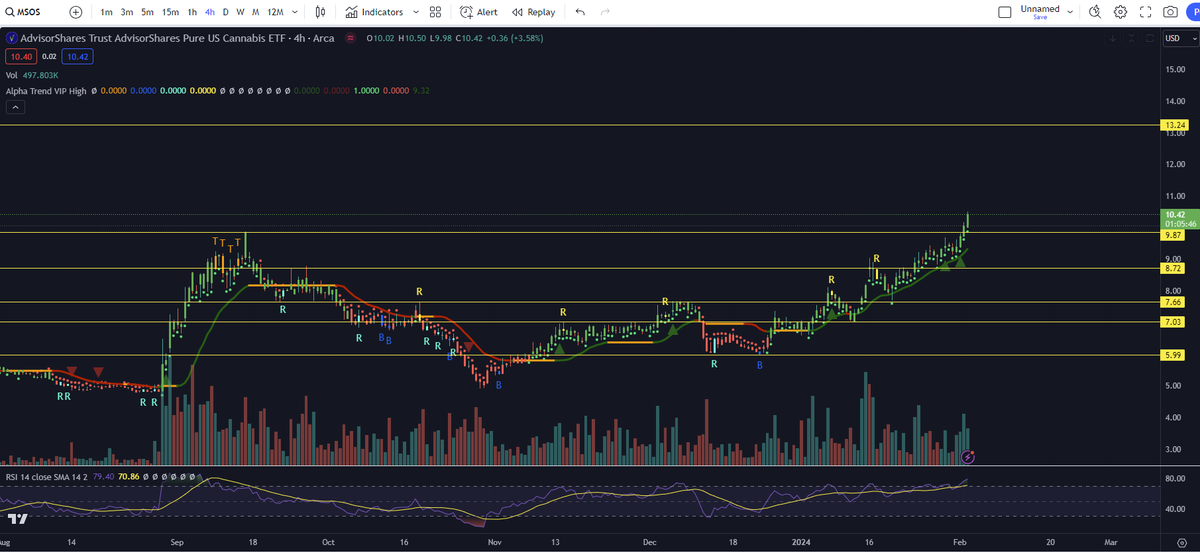Click the move pane down arrow icon

1112,38
